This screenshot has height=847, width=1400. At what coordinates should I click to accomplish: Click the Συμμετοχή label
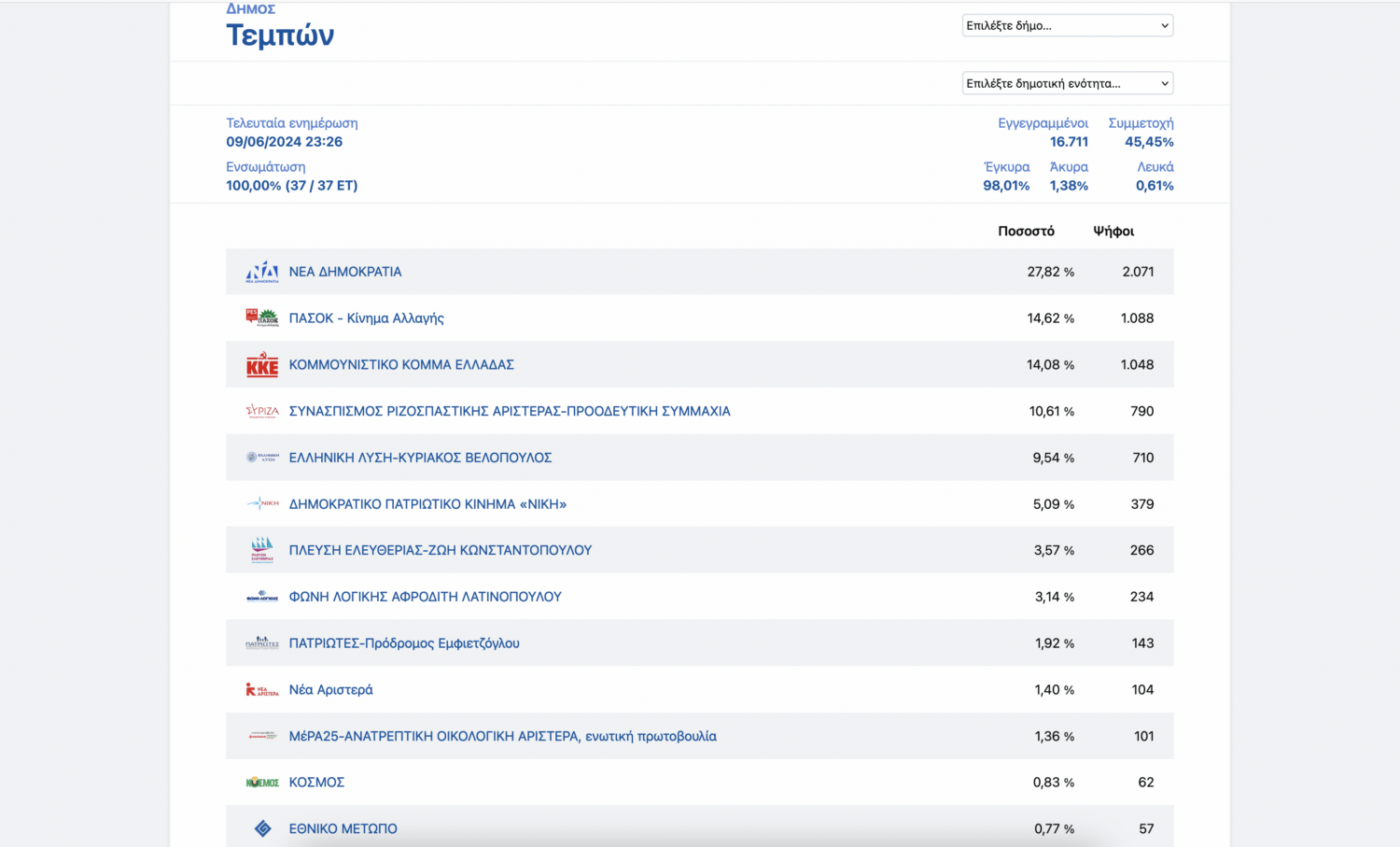pyautogui.click(x=1141, y=123)
